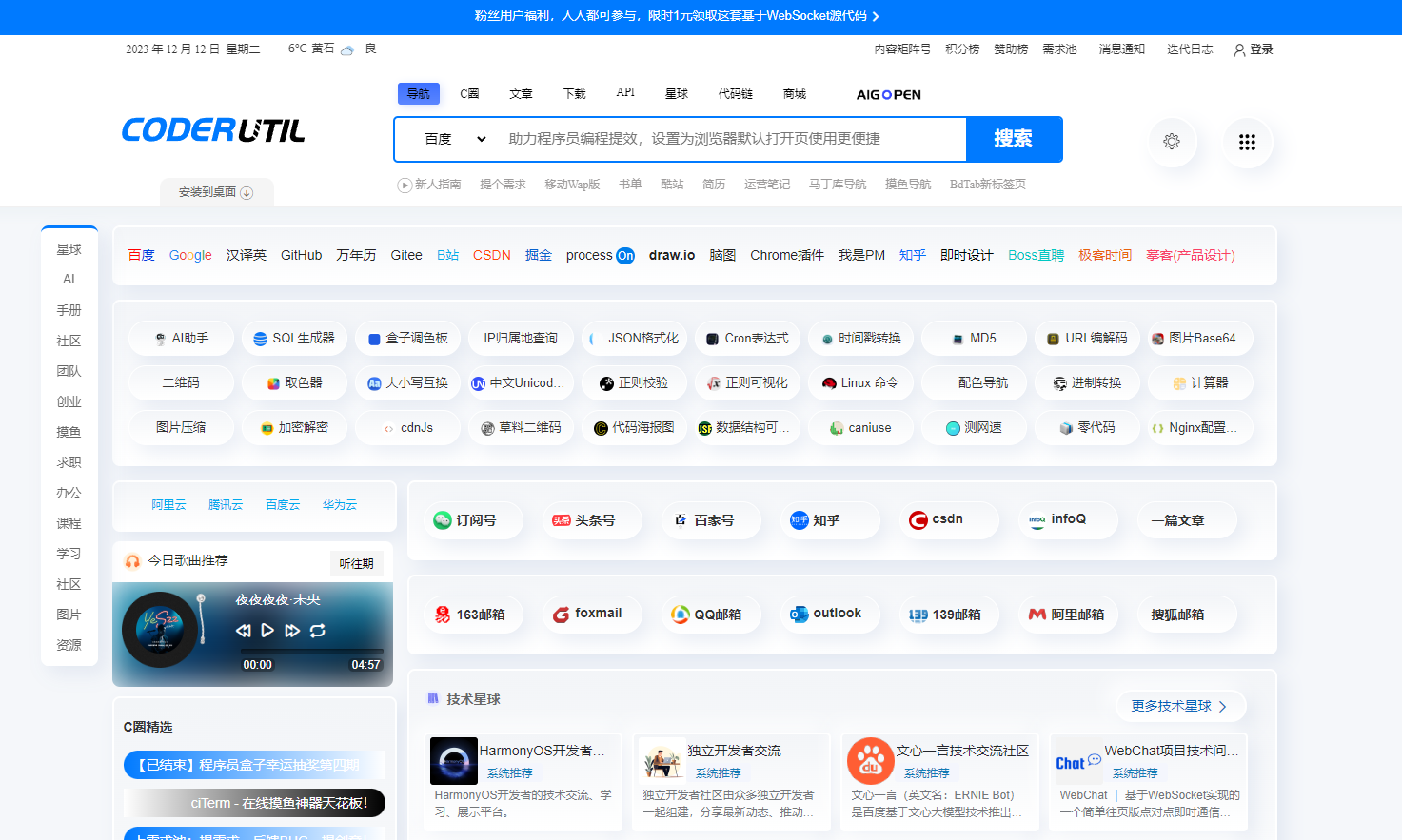Image resolution: width=1402 pixels, height=840 pixels.
Task: Open the caniuse tool
Action: (860, 428)
